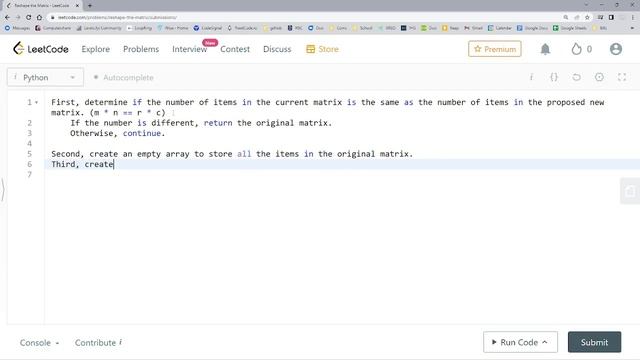The height and width of the screenshot is (360, 640).
Task: Open the Python language dropdown
Action: pyautogui.click(x=45, y=77)
